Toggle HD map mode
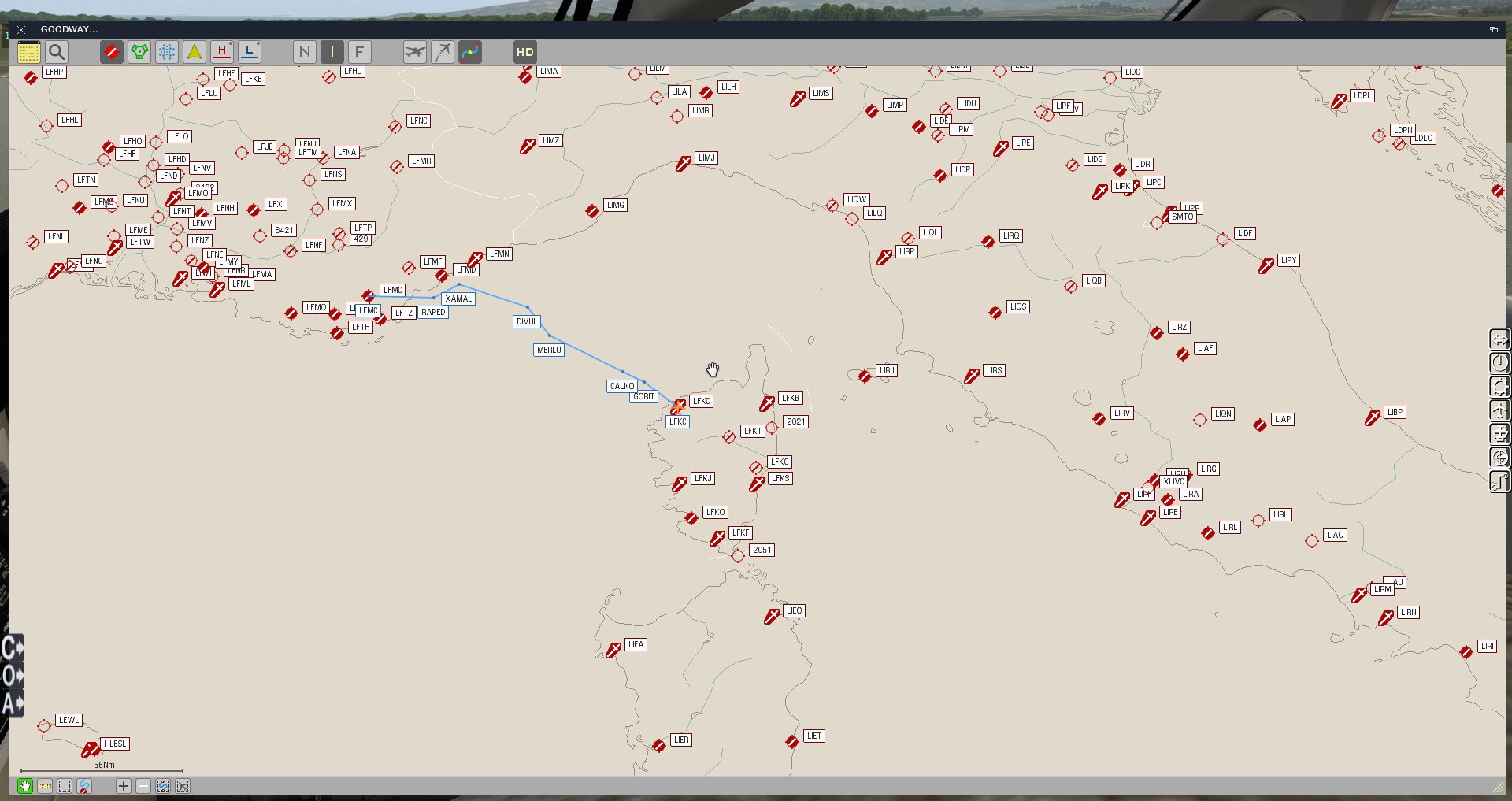 point(525,53)
